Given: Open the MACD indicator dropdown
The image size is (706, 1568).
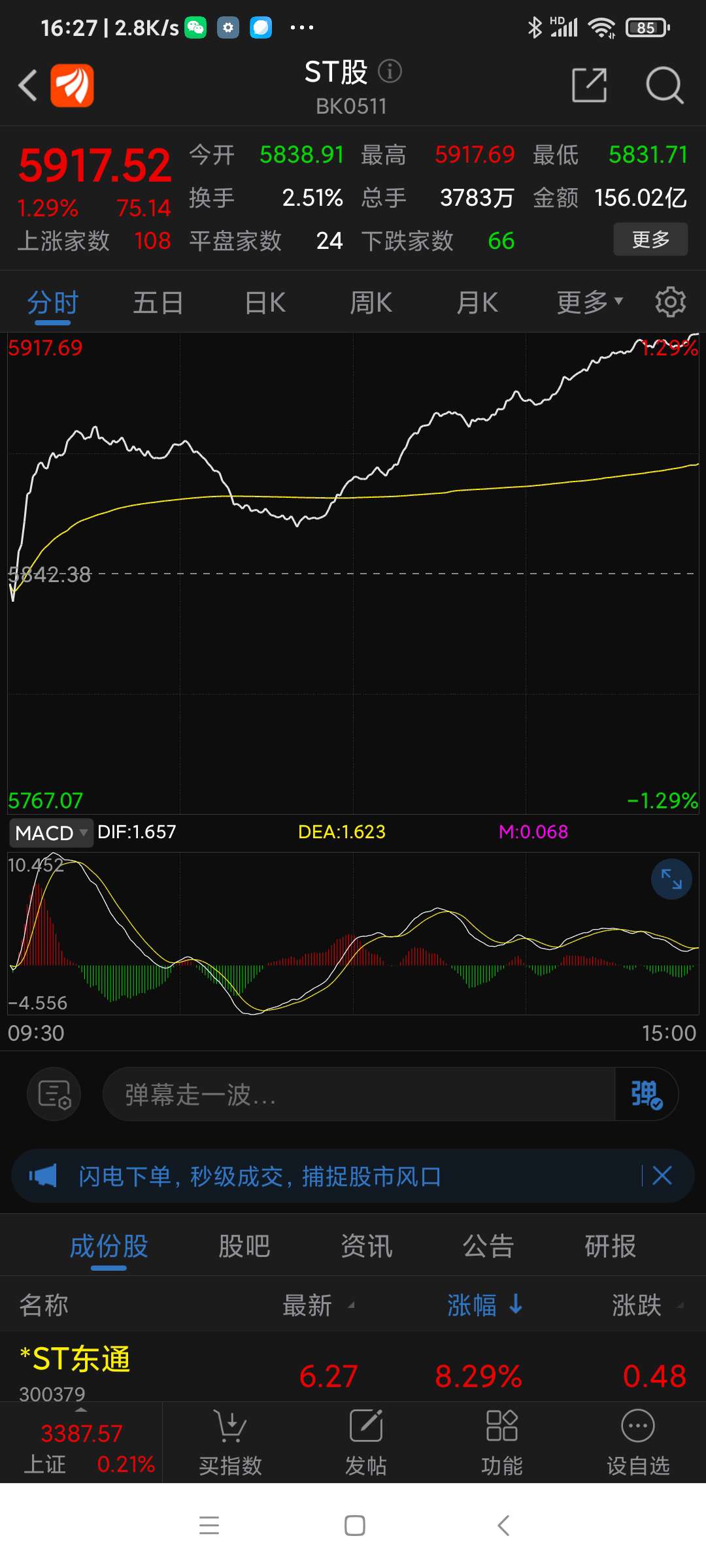Looking at the screenshot, I should pos(51,833).
